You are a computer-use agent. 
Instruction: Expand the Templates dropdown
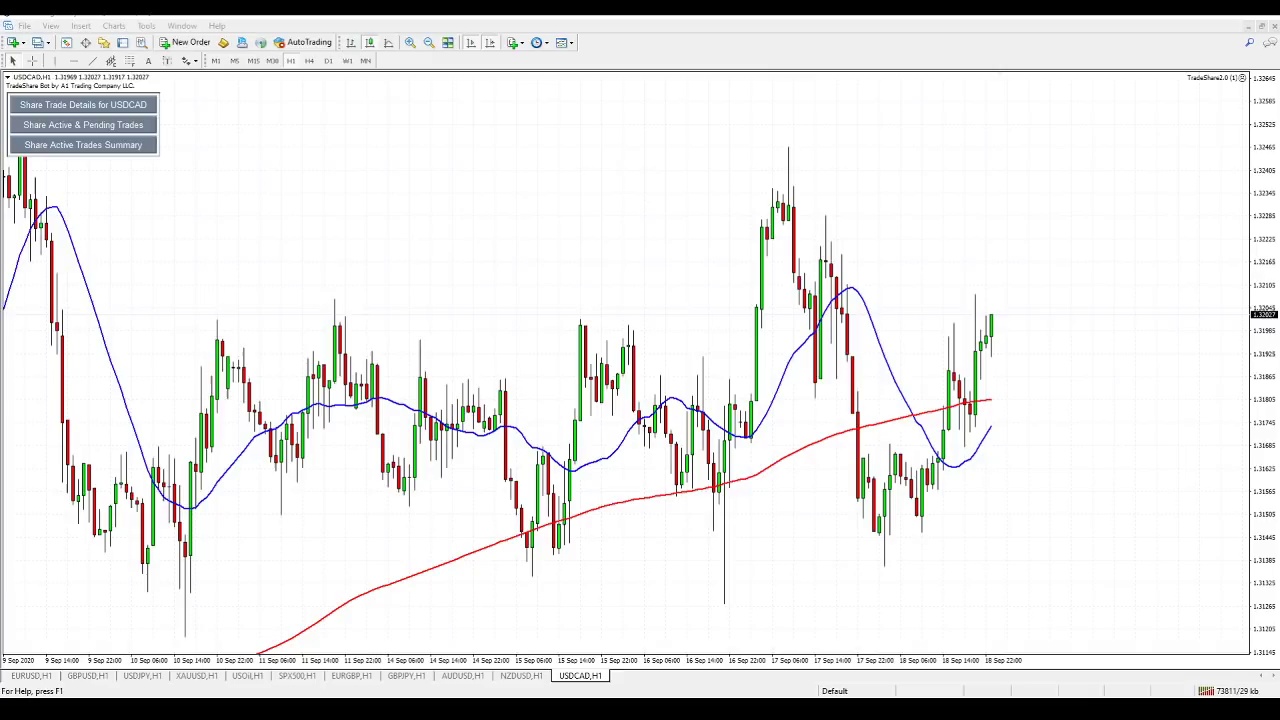pos(571,43)
